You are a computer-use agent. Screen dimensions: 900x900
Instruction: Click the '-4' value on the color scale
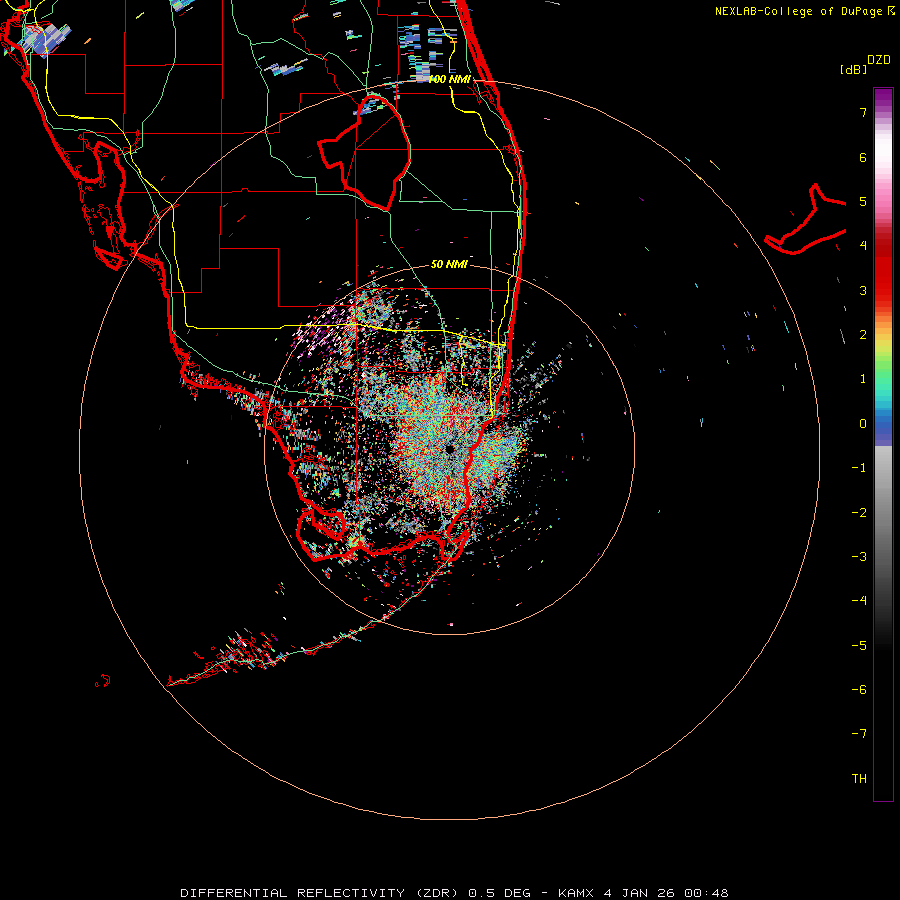859,600
